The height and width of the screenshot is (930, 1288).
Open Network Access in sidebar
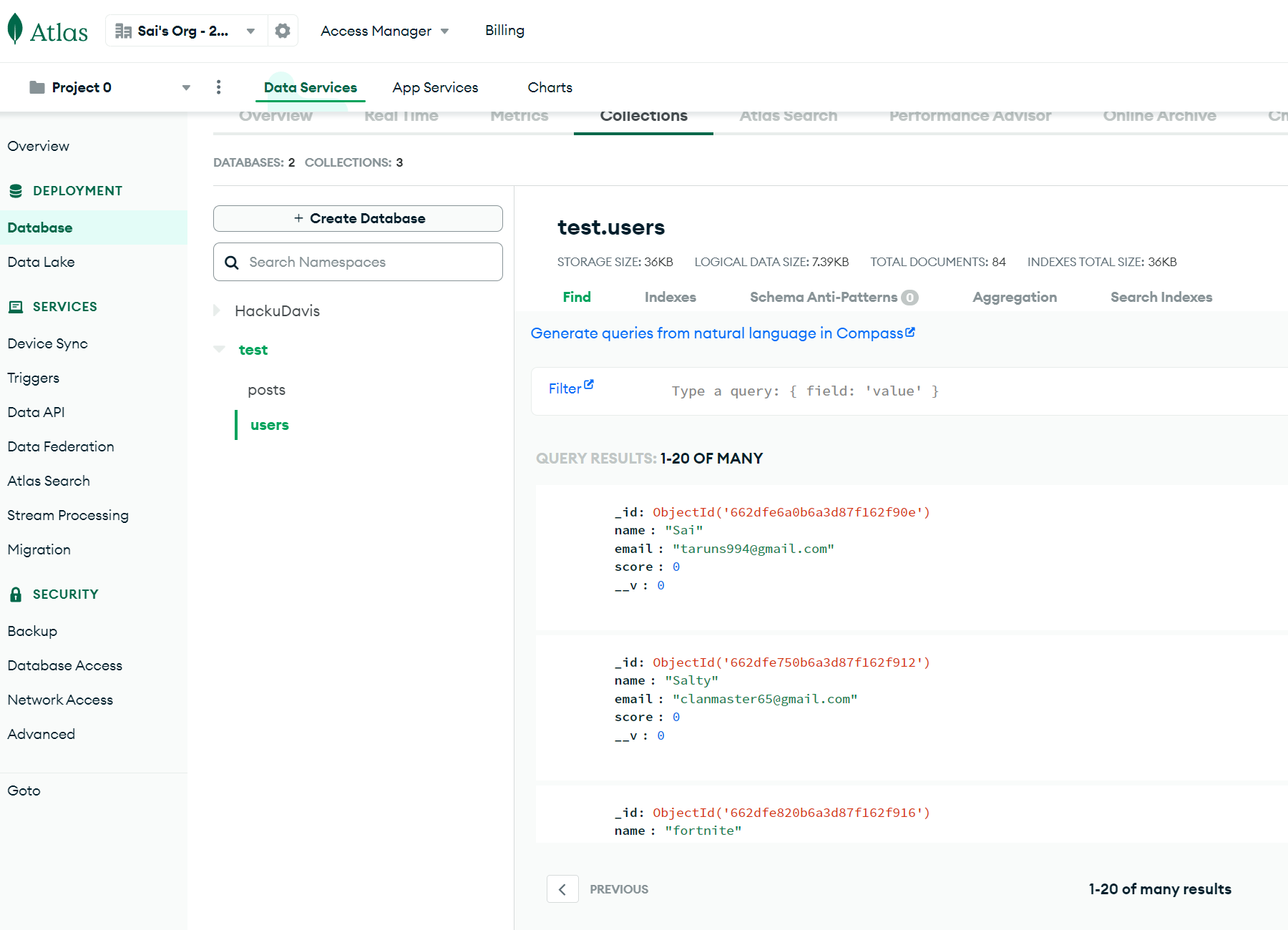tap(60, 700)
